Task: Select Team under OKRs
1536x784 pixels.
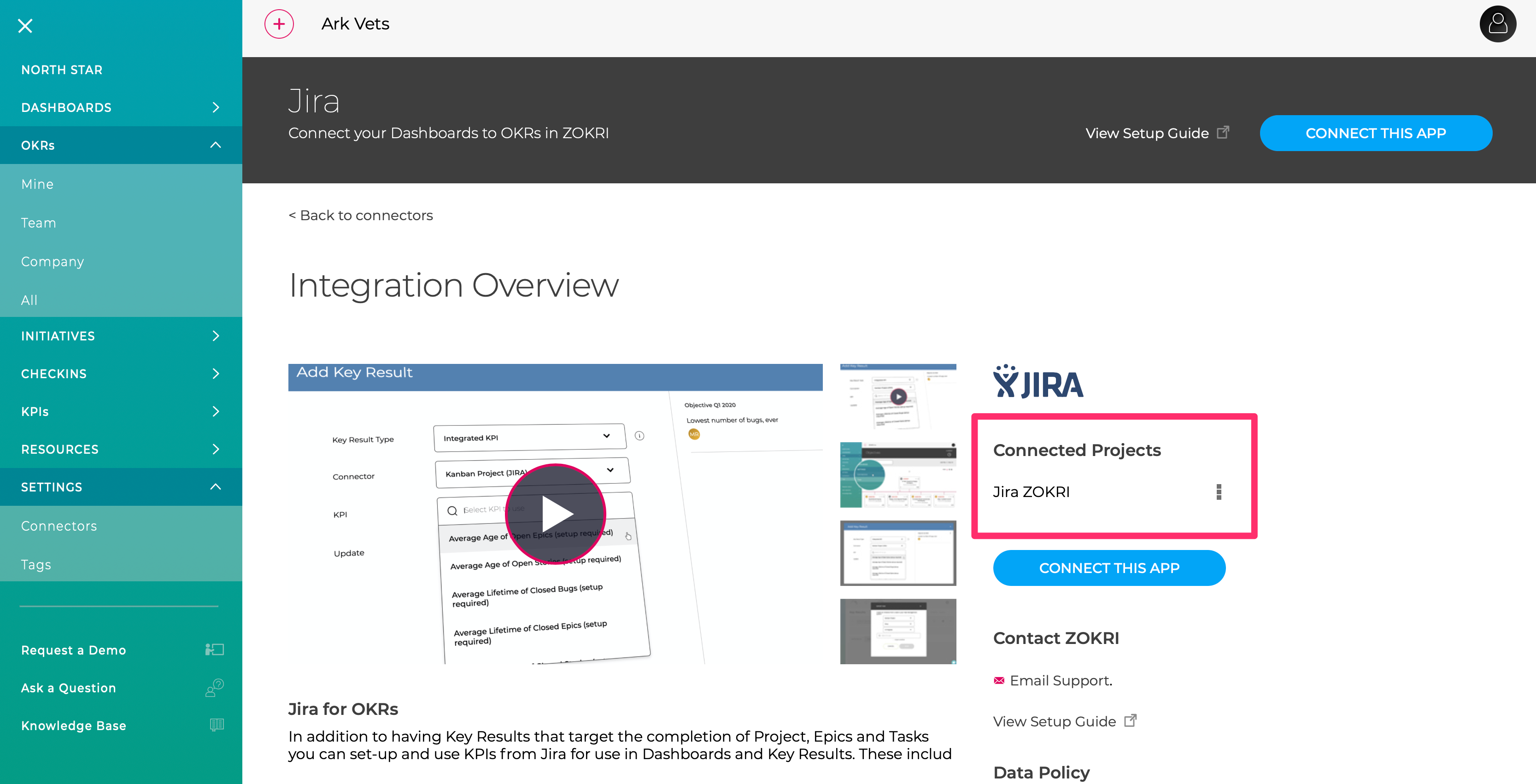Action: coord(38,222)
